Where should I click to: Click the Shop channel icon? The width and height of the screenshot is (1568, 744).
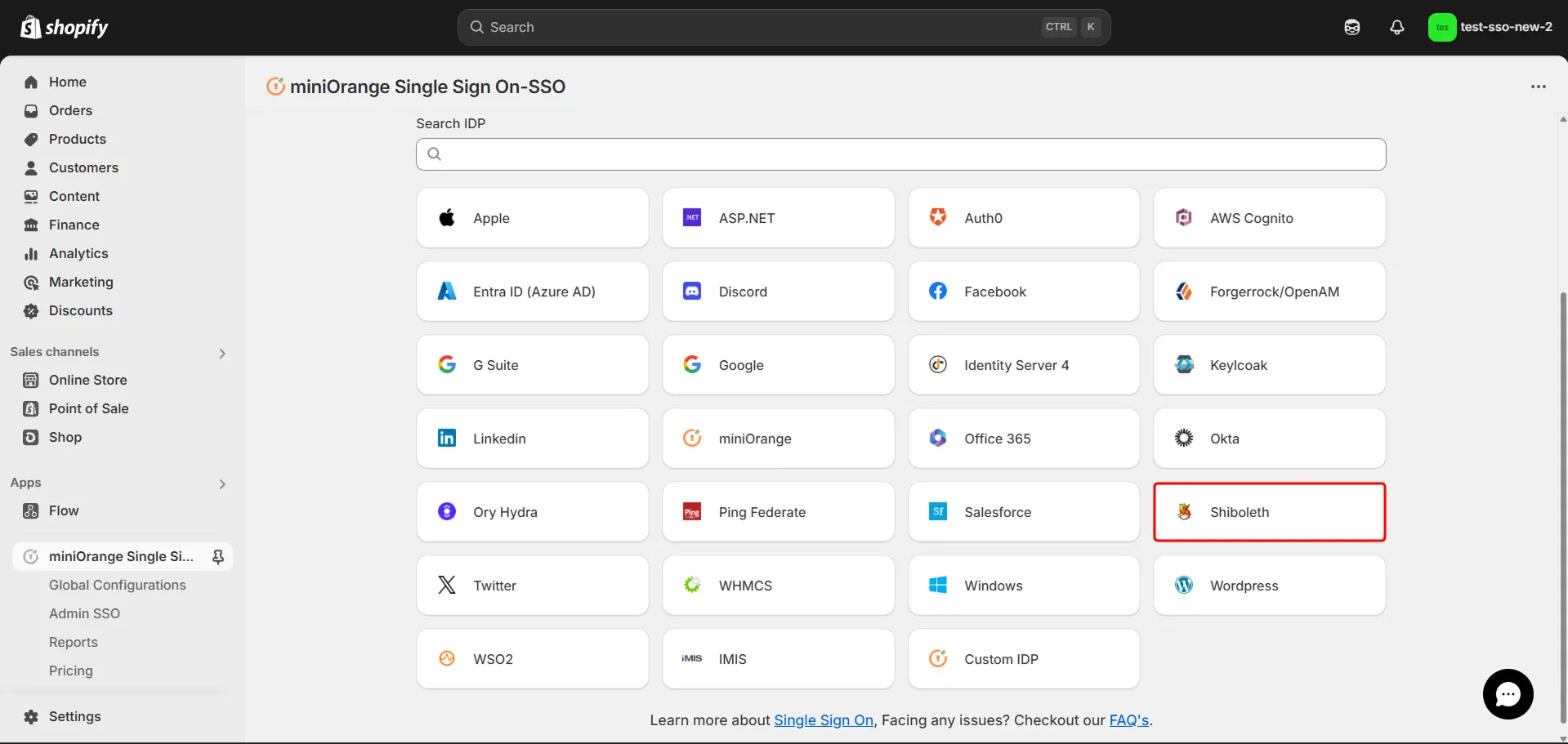[x=31, y=438]
